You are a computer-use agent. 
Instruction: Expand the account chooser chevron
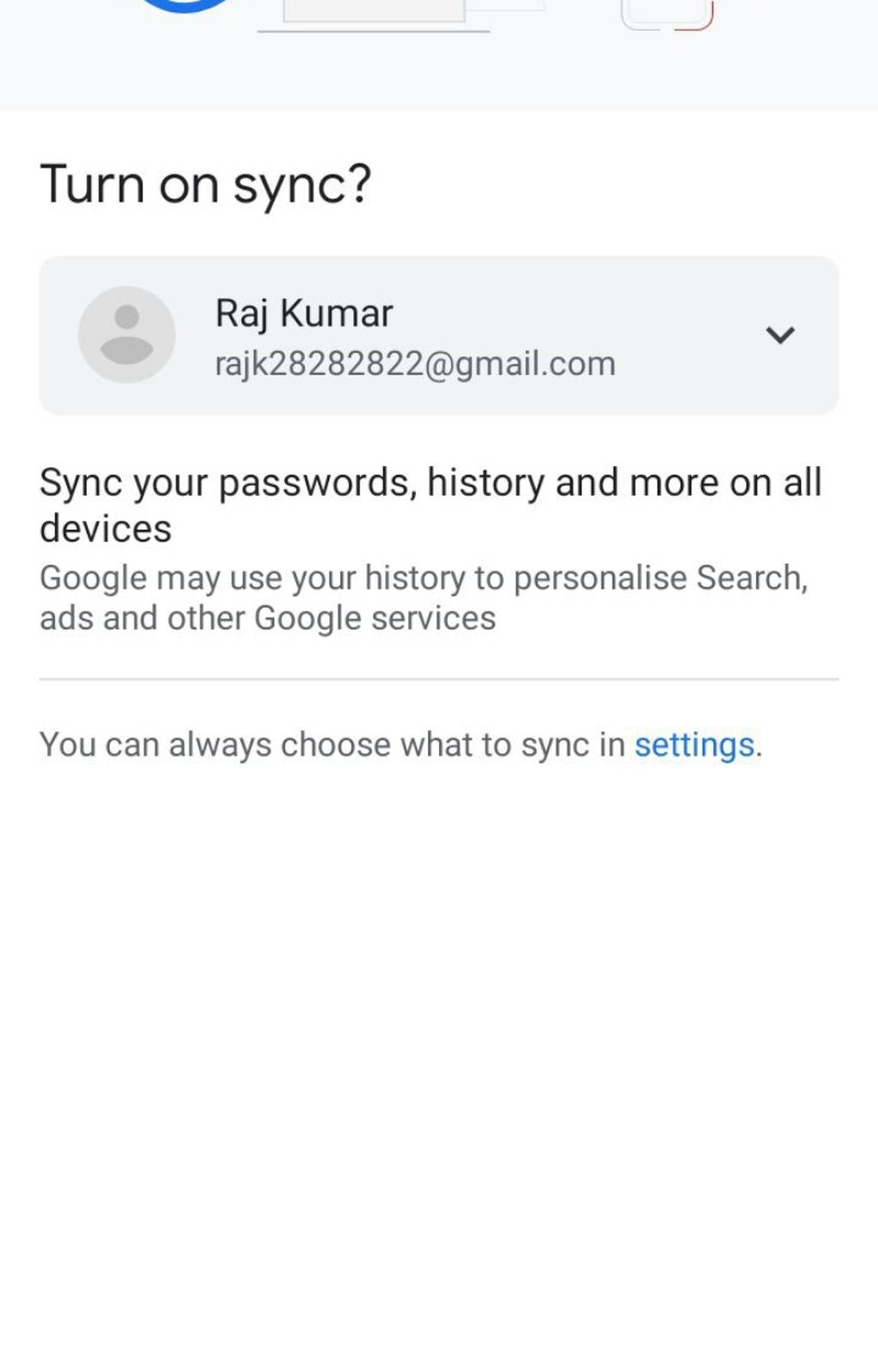pos(779,334)
